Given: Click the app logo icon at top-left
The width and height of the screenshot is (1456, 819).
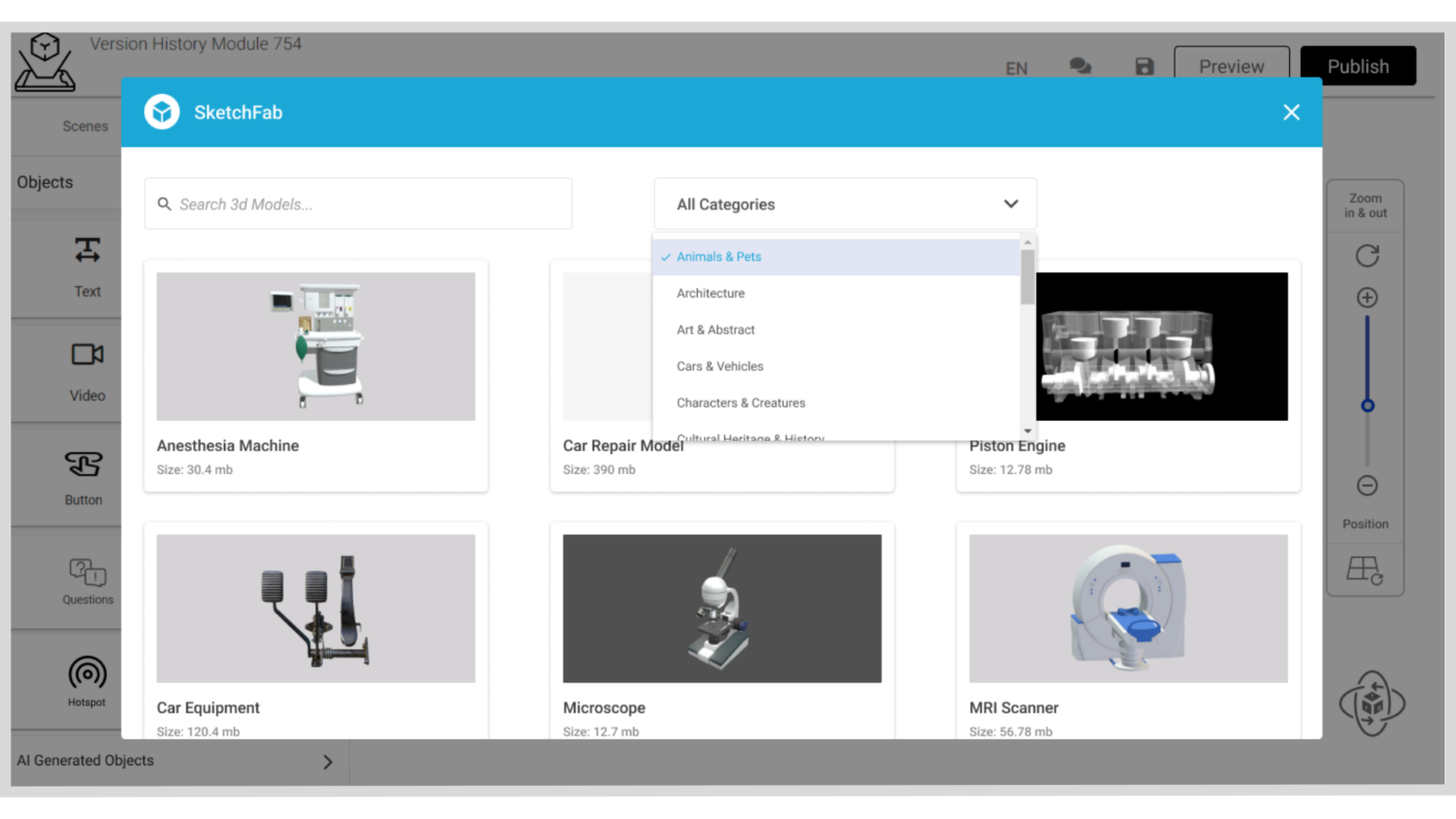Looking at the screenshot, I should coord(45,62).
